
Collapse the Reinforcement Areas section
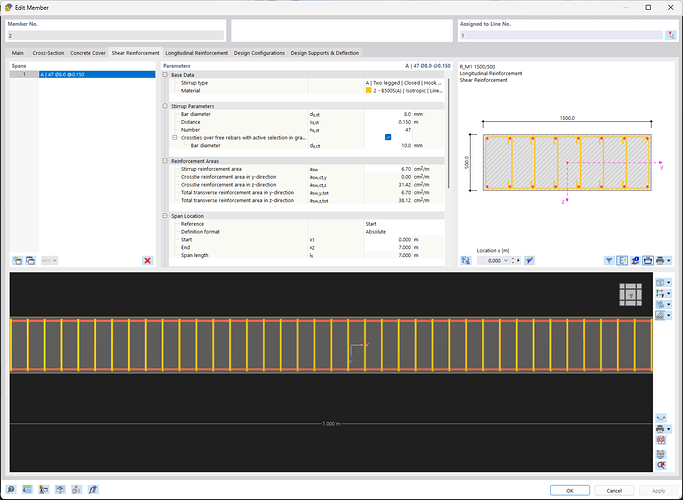[x=165, y=160]
